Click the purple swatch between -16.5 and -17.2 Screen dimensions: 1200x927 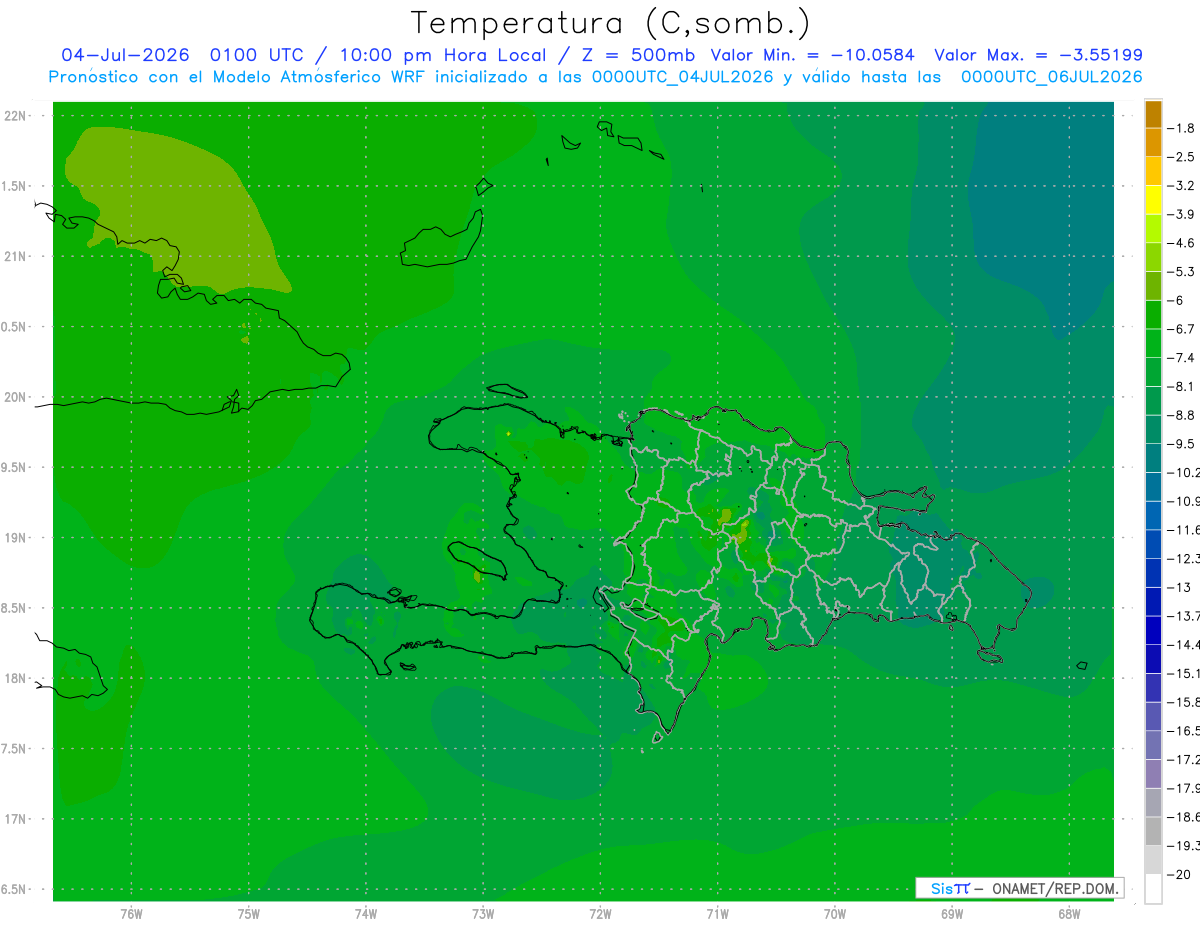(1153, 746)
